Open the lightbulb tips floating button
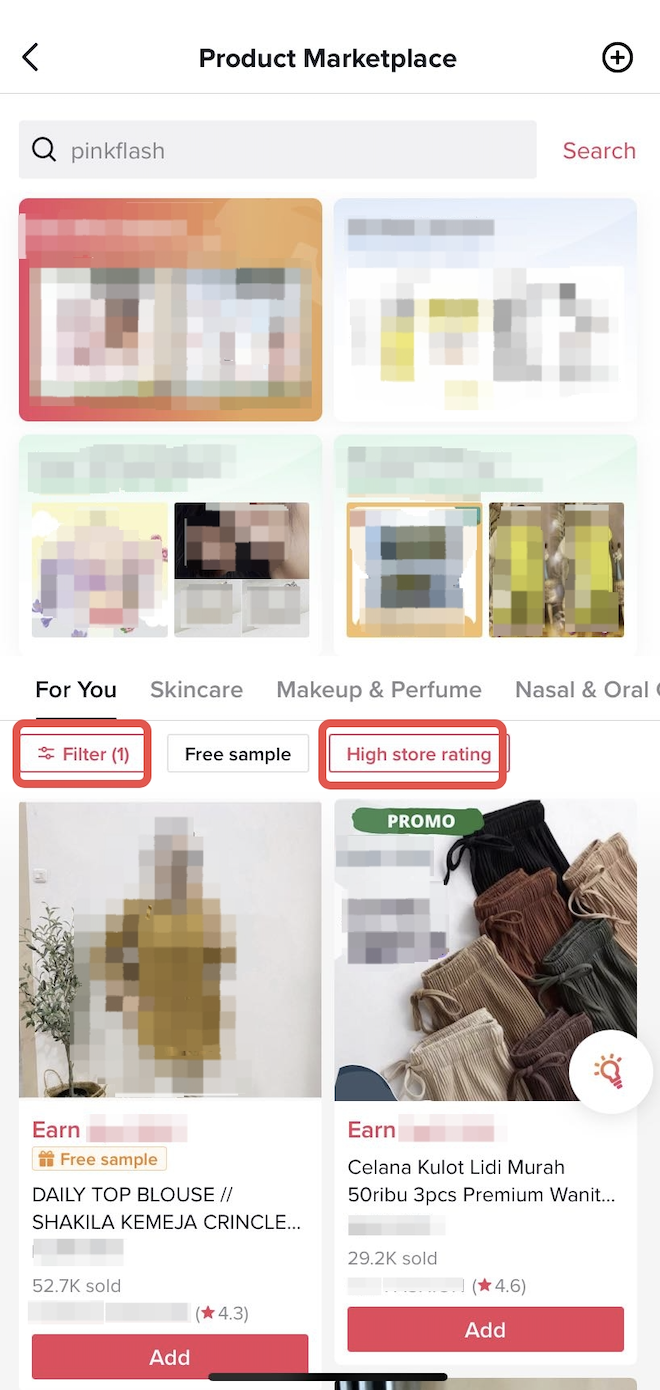Image resolution: width=660 pixels, height=1390 pixels. pos(609,1072)
